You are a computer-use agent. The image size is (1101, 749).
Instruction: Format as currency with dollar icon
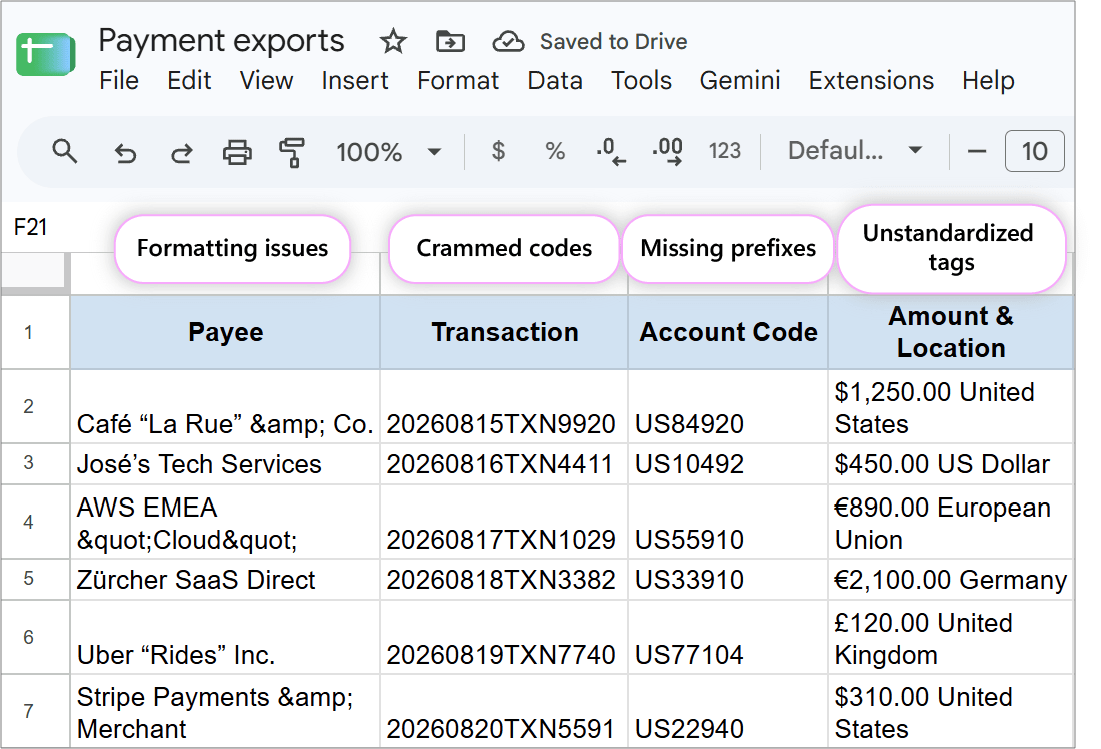[x=498, y=151]
